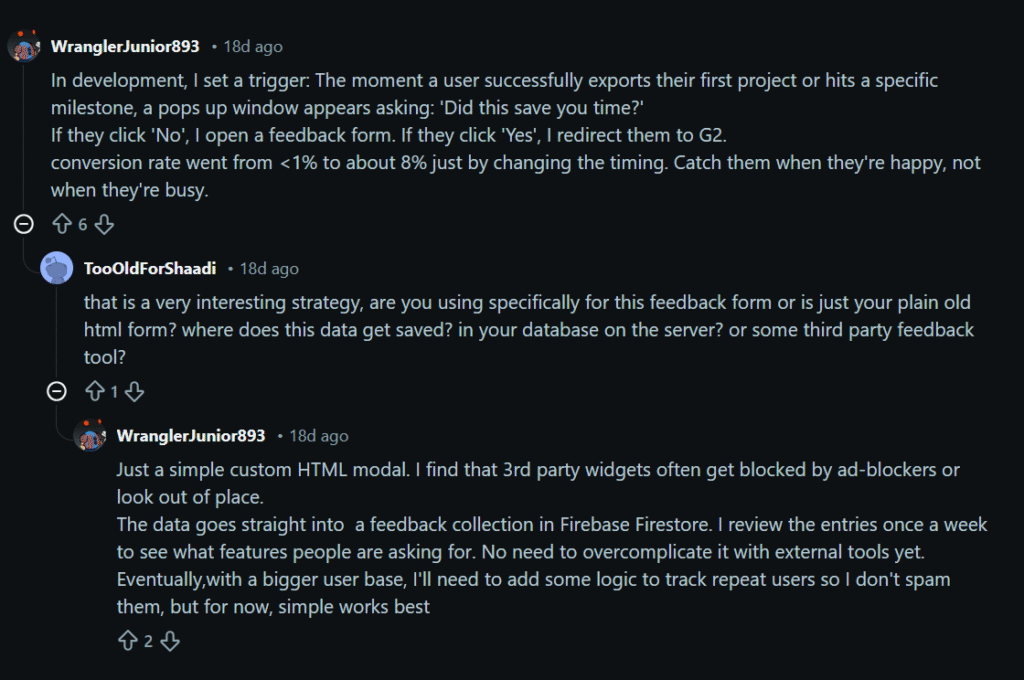1024x680 pixels.
Task: Click the top comment's 18d ago timestamp
Action: pyautogui.click(x=254, y=47)
